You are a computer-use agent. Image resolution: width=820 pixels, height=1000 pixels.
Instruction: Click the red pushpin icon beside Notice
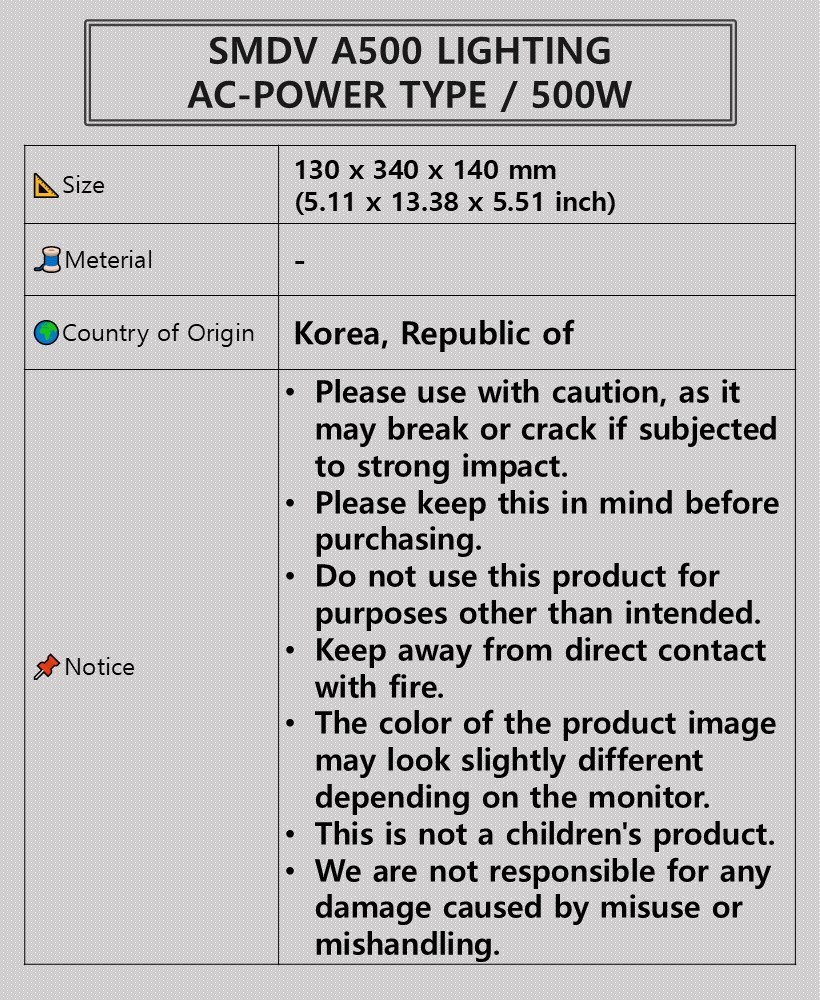click(x=47, y=667)
